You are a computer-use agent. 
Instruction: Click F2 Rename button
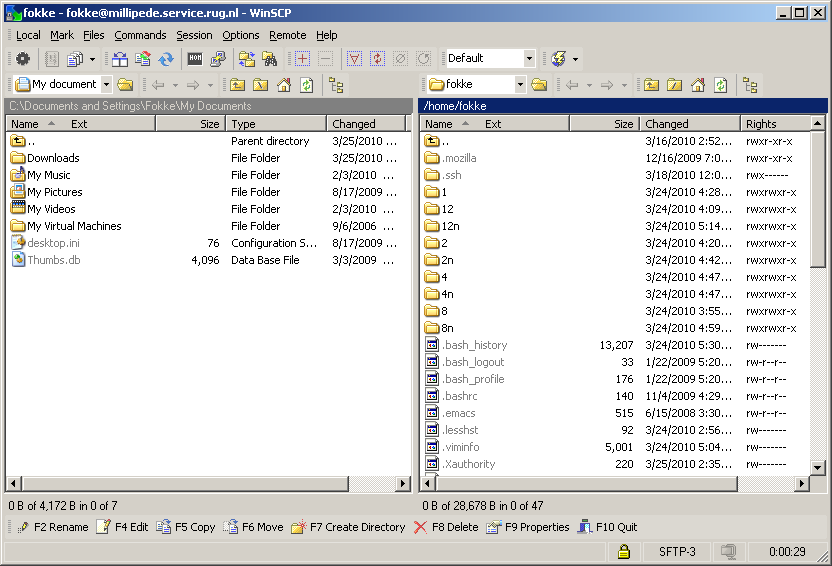[53, 527]
